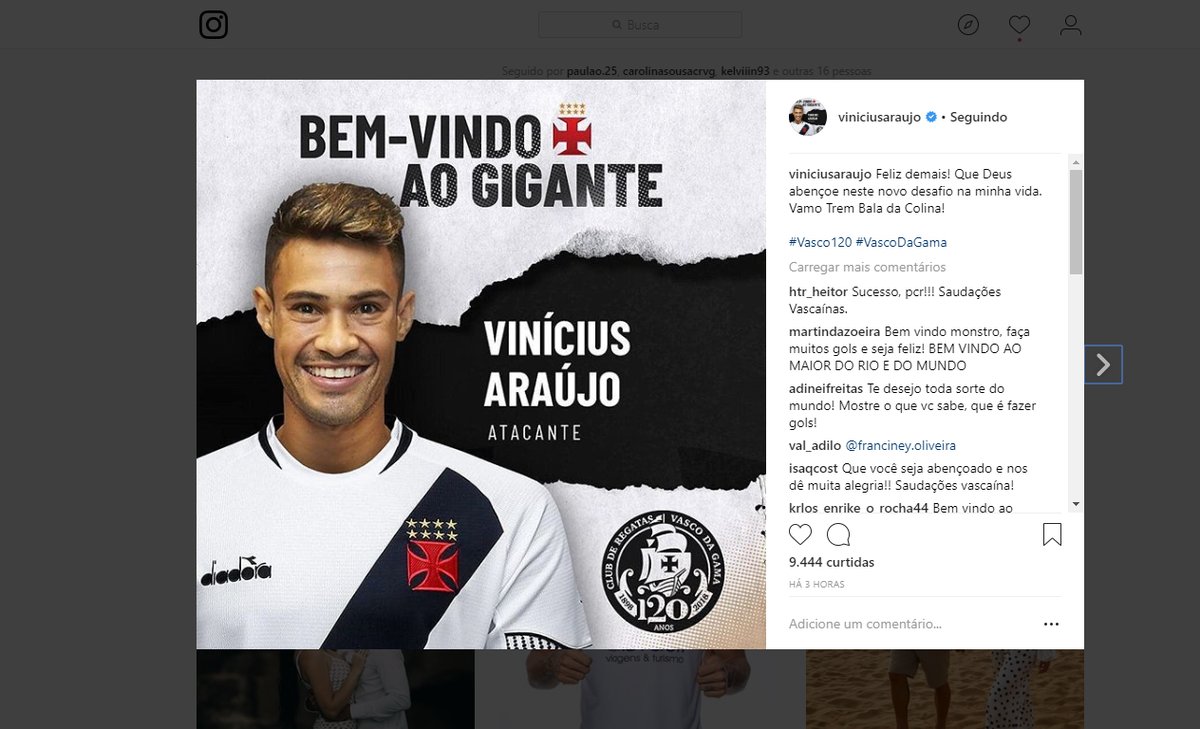Open the activity heart icon in header
The height and width of the screenshot is (729, 1200).
1019,25
